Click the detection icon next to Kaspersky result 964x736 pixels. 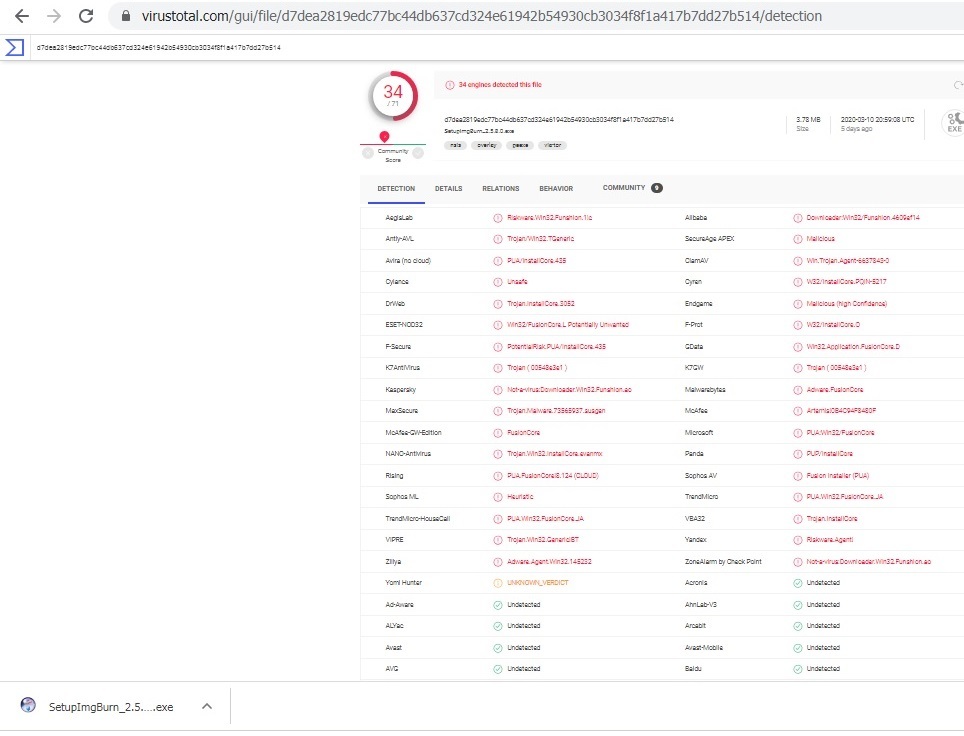click(498, 390)
